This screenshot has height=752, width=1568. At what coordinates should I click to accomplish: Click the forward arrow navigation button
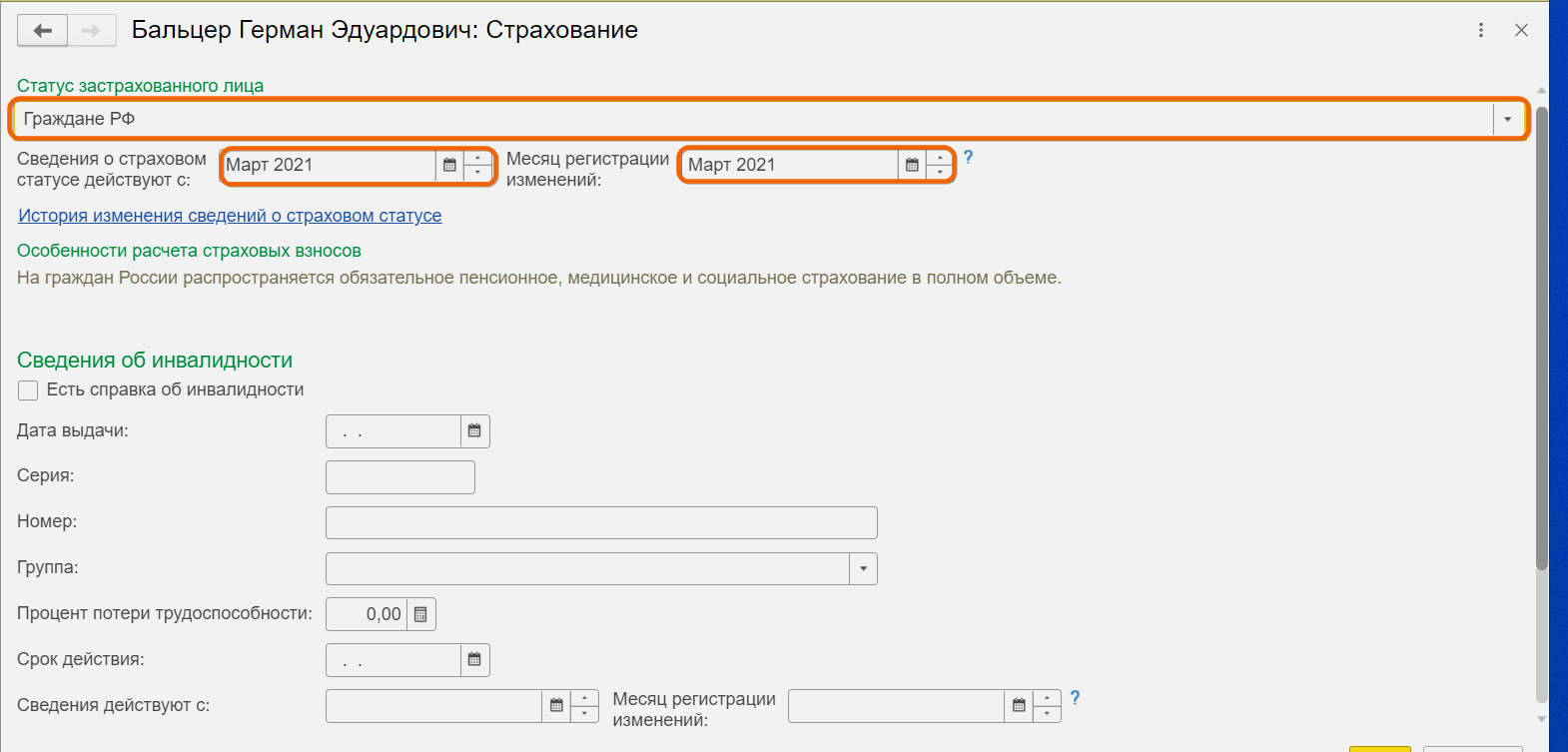[92, 31]
